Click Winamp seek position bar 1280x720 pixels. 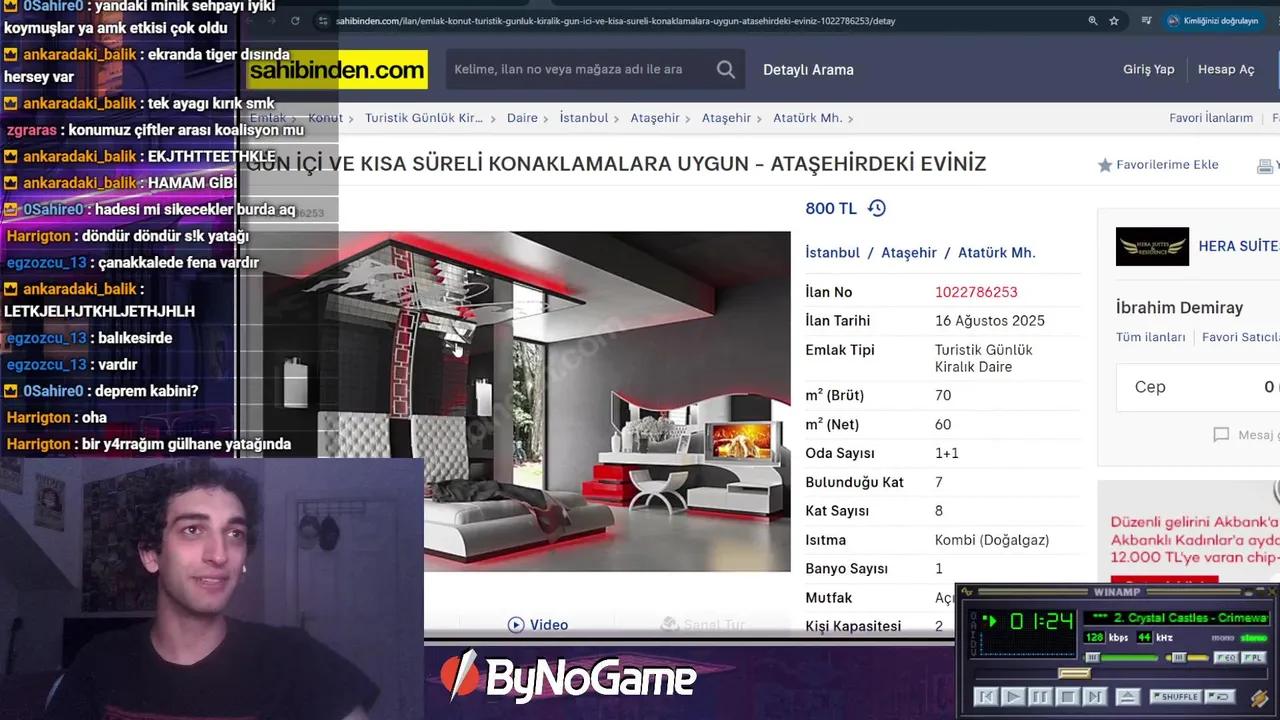coord(1121,673)
